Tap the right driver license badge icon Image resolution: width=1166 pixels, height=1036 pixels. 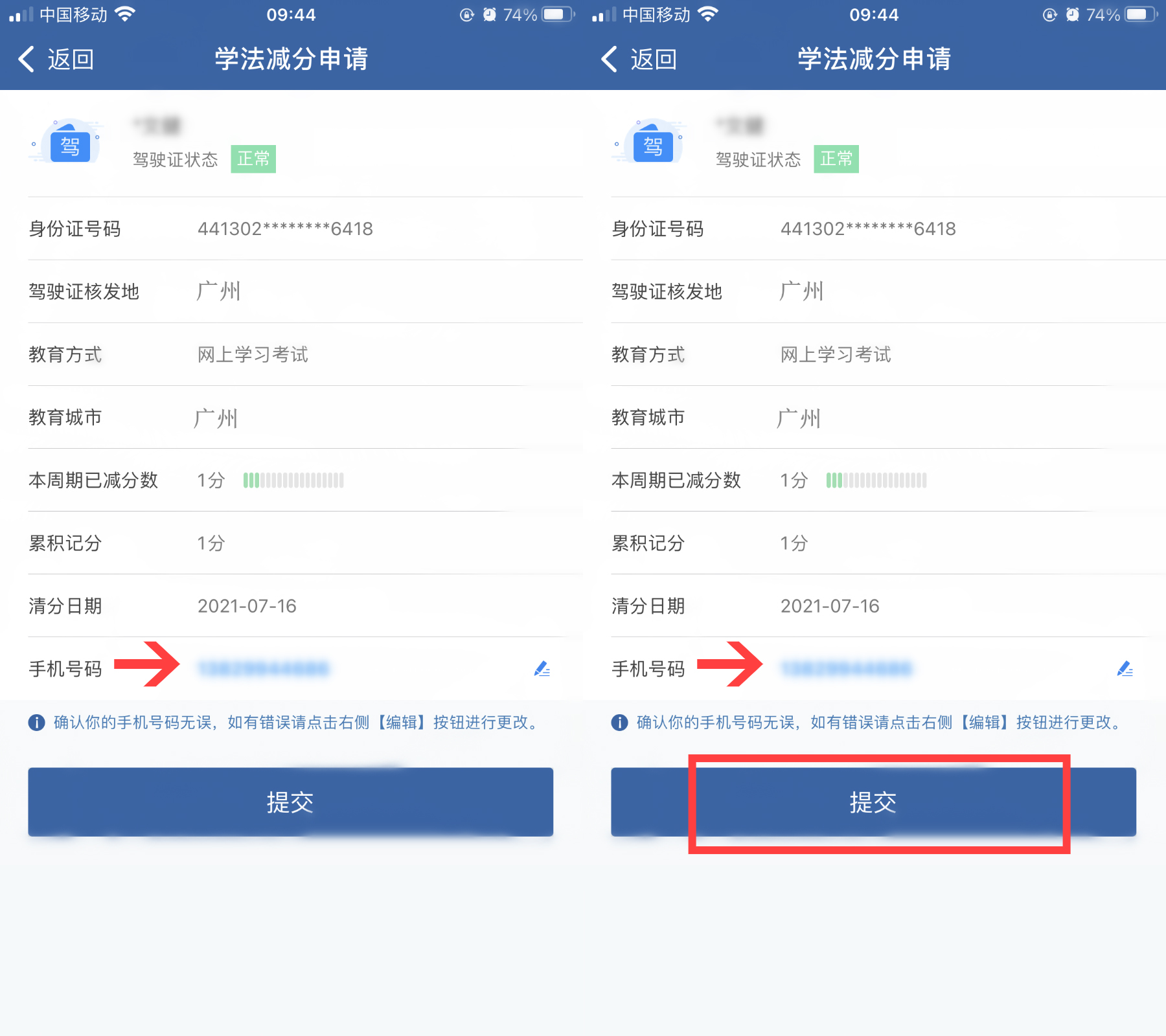(652, 143)
